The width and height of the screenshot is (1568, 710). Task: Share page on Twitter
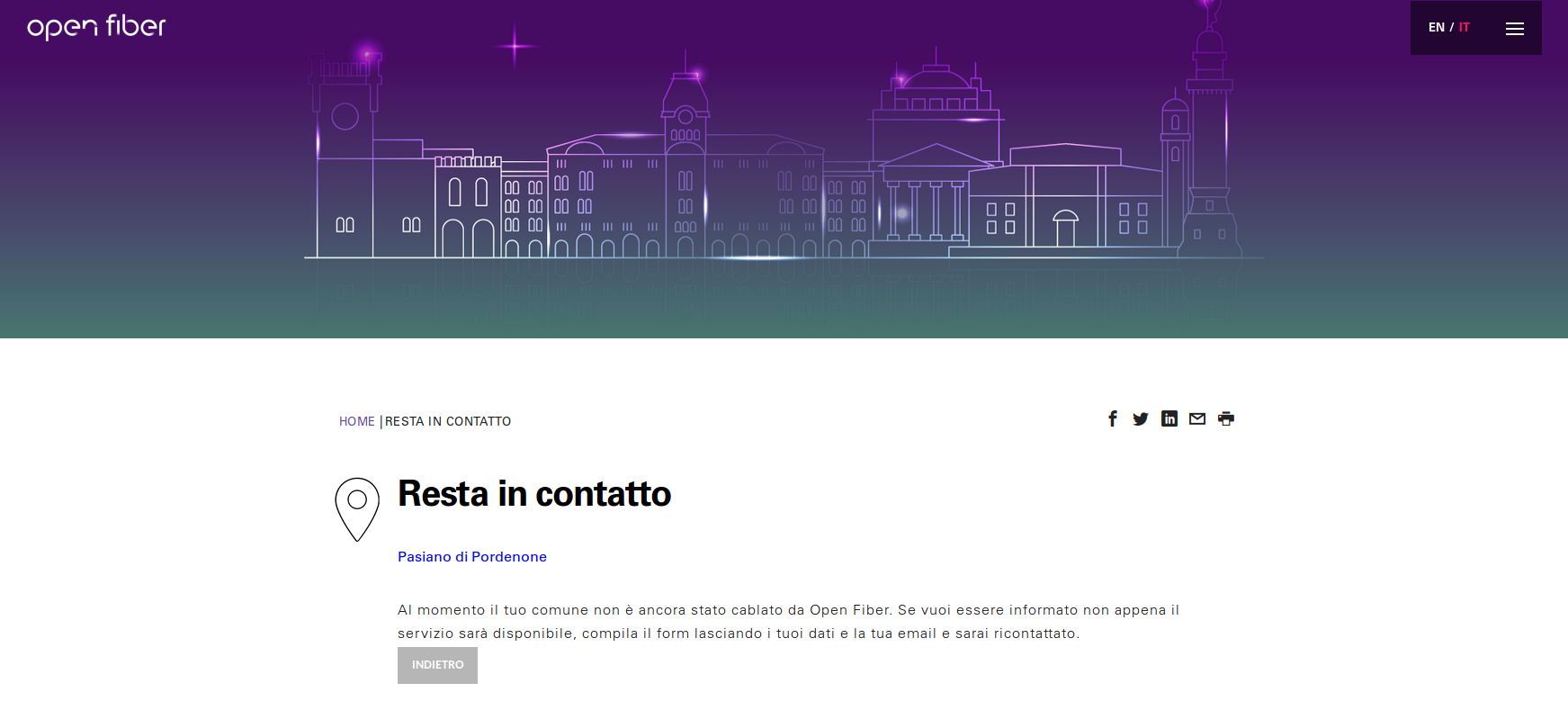click(x=1141, y=418)
